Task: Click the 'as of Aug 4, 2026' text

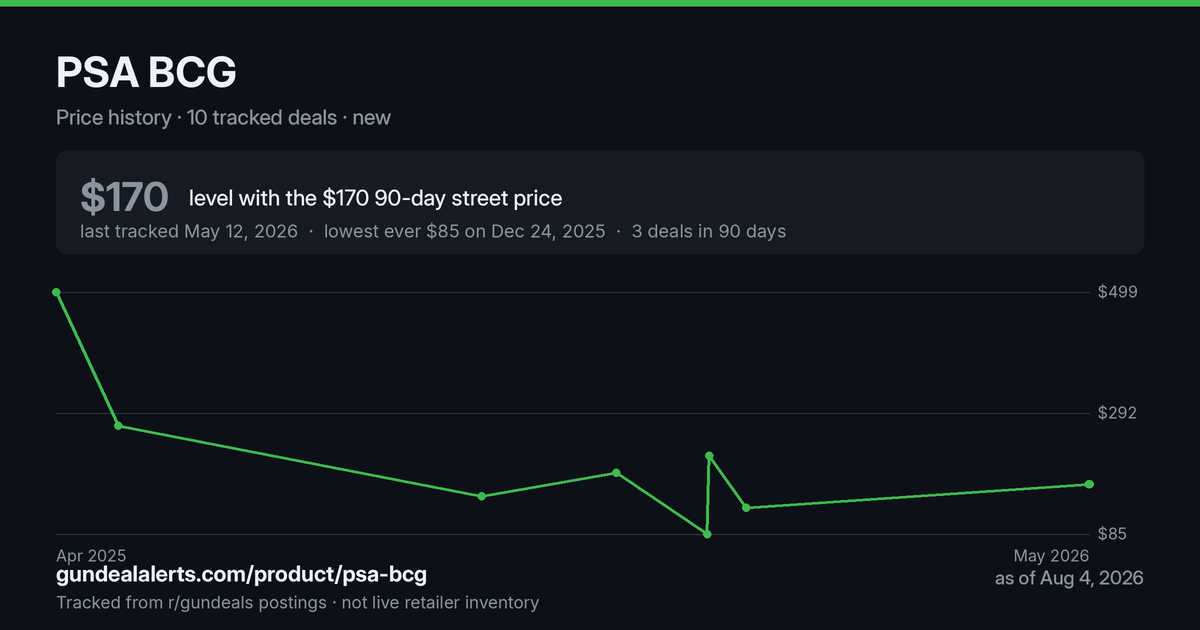Action: coord(1069,578)
